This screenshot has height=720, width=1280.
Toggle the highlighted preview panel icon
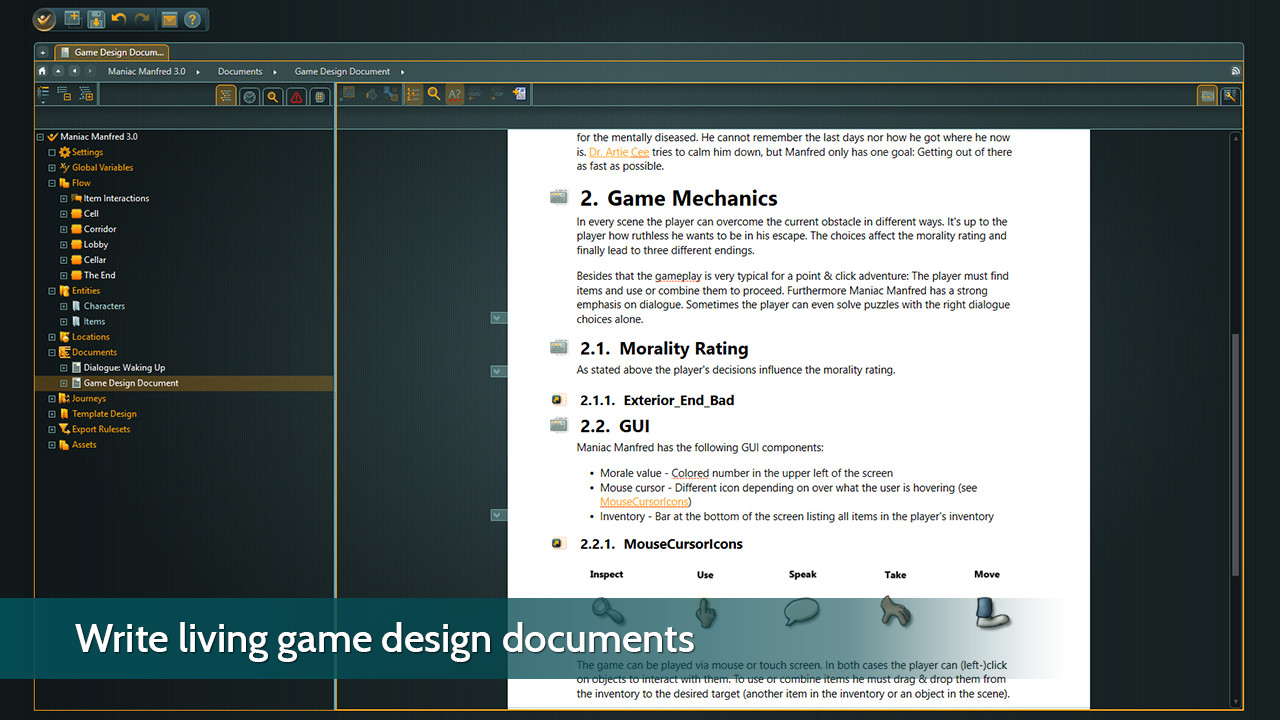point(1208,95)
